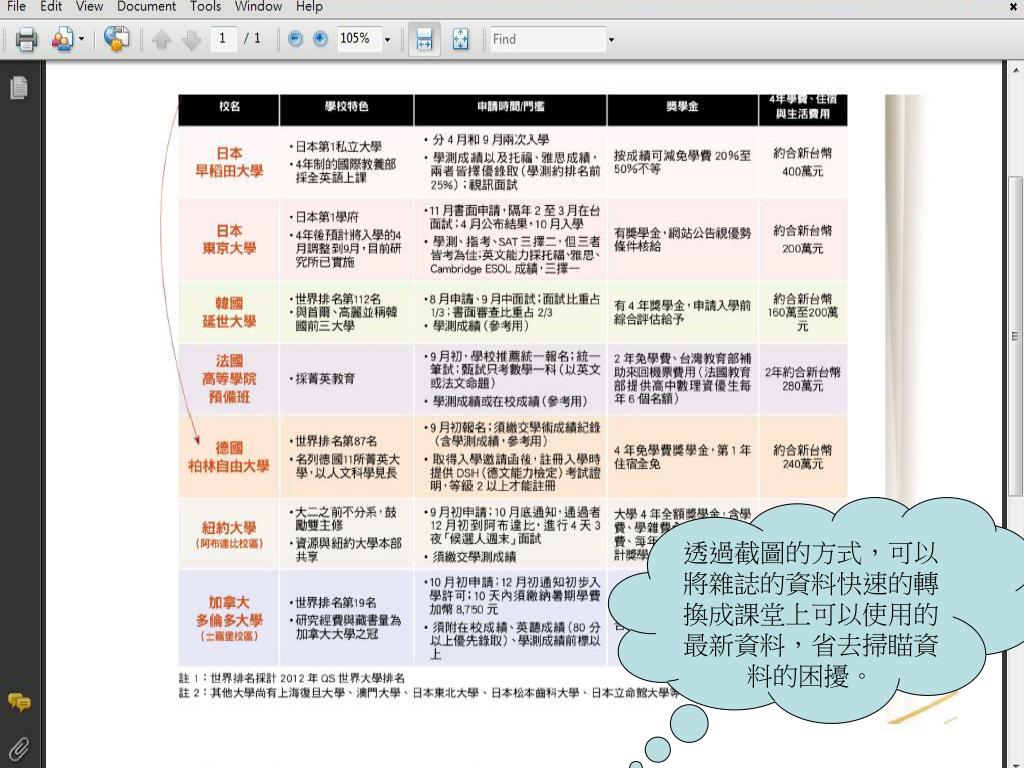Viewport: 1024px width, 768px height.
Task: Click footnote 註 1 about QS ranking
Action: 292,678
